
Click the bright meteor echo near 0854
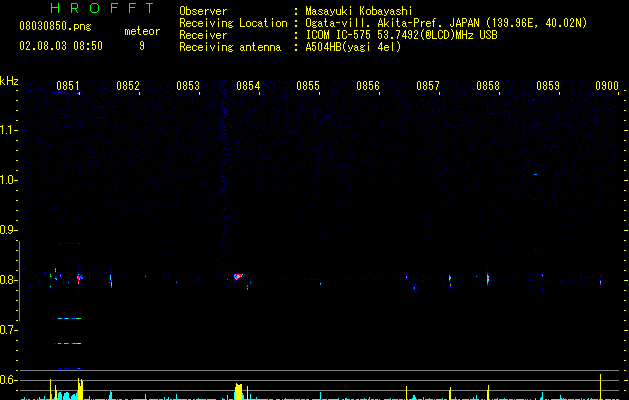238,276
